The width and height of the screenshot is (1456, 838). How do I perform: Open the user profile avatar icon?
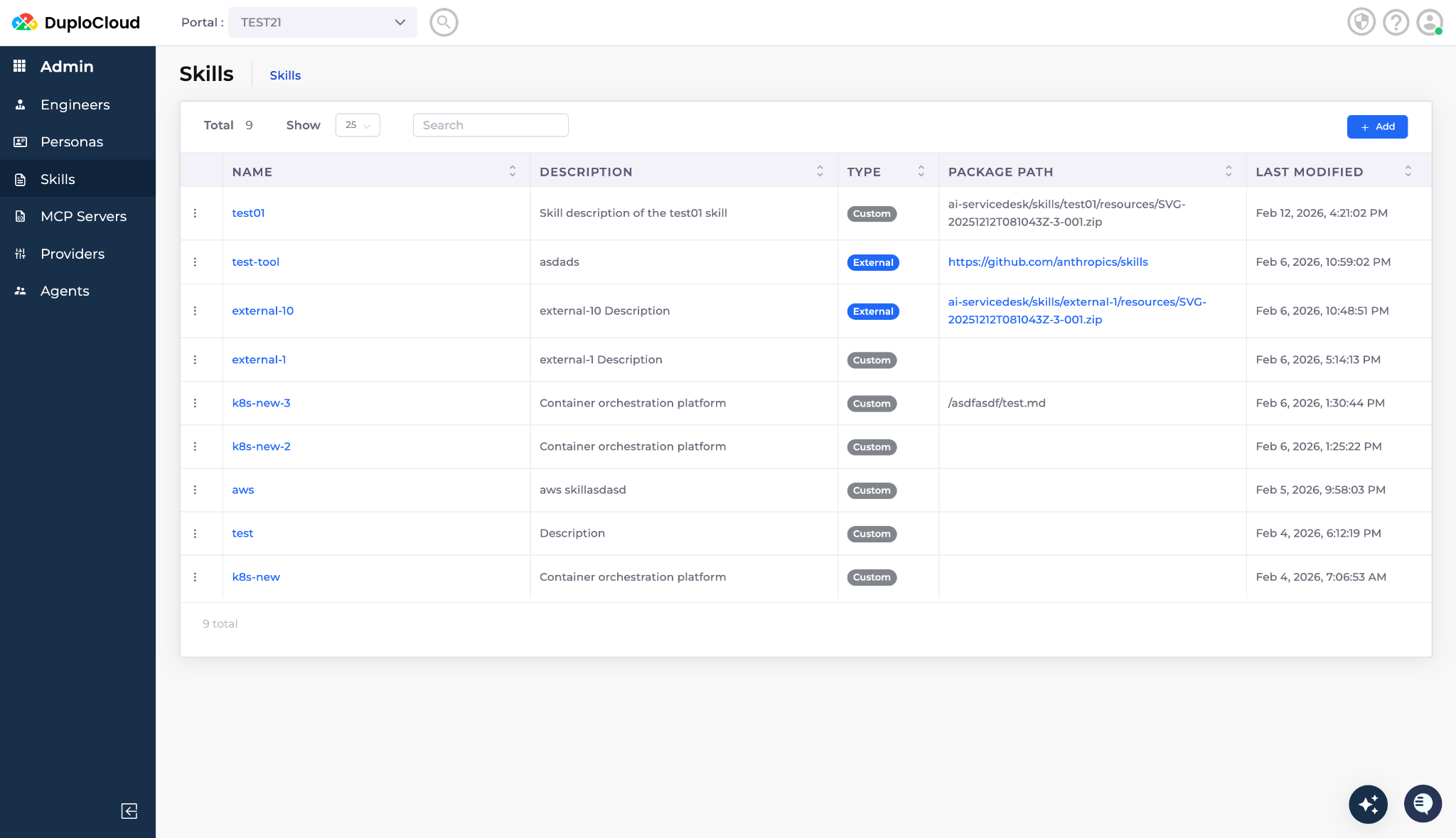(1429, 22)
